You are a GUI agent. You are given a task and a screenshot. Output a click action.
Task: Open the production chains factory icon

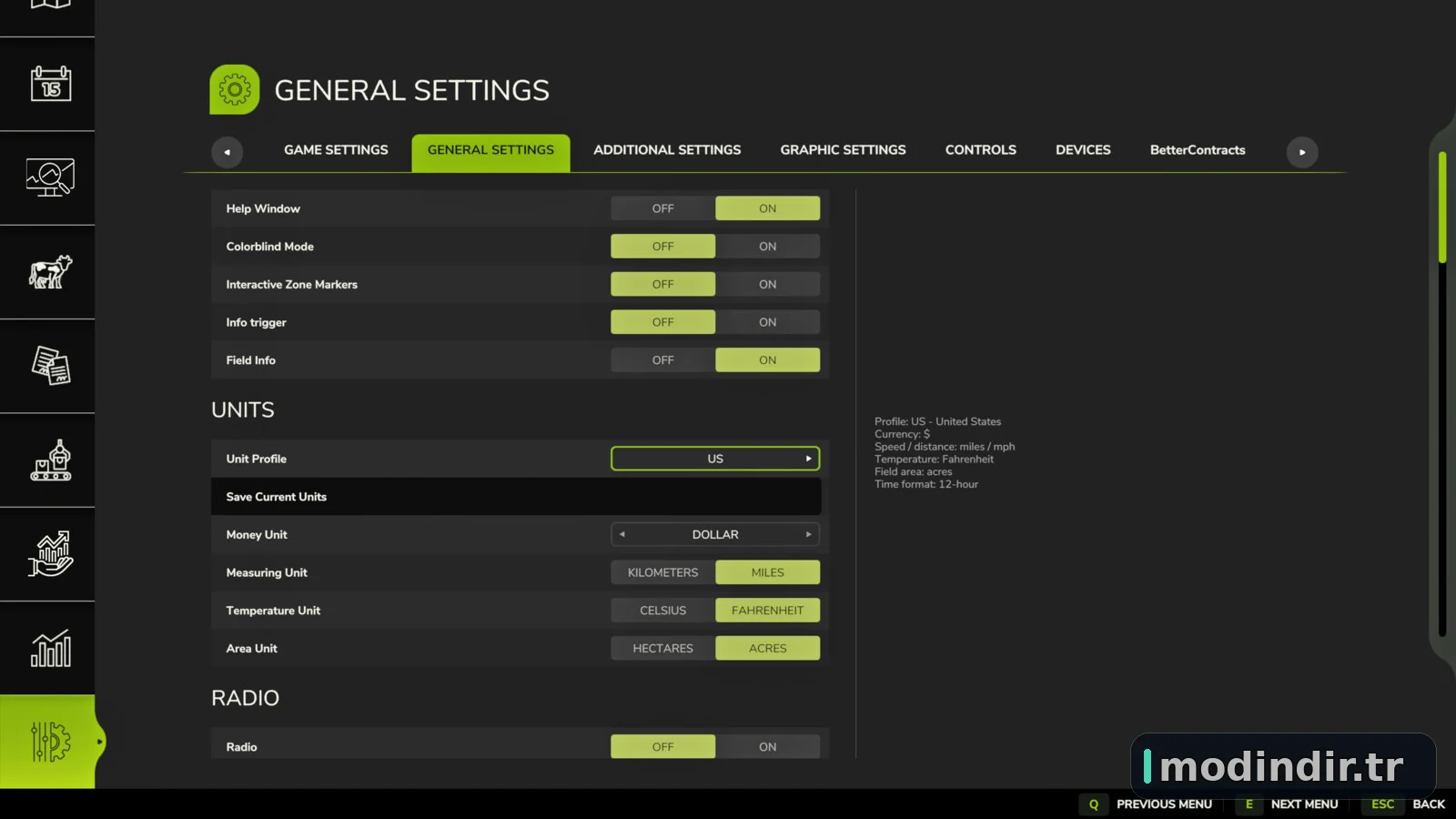(51, 460)
